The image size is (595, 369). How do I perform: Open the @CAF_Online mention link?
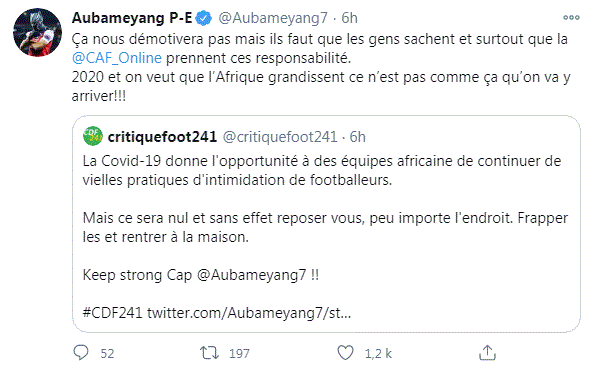(117, 58)
